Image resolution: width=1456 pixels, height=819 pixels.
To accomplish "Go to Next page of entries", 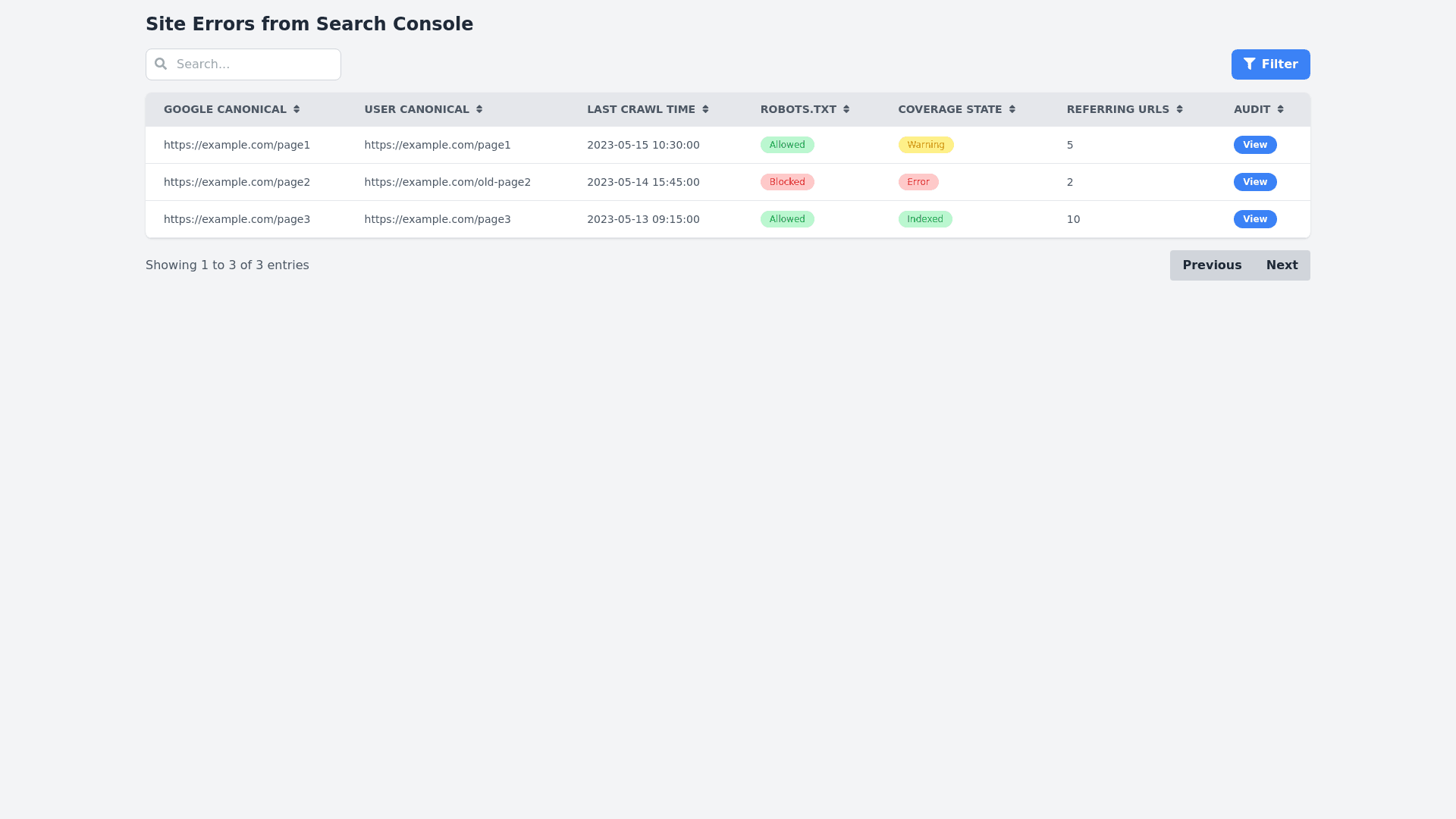I will 1282,265.
